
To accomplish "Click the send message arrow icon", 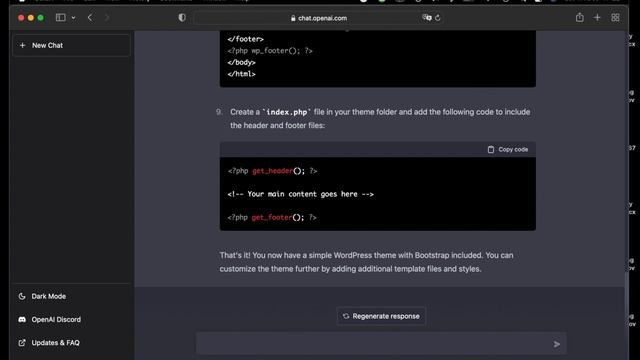I will 557,344.
